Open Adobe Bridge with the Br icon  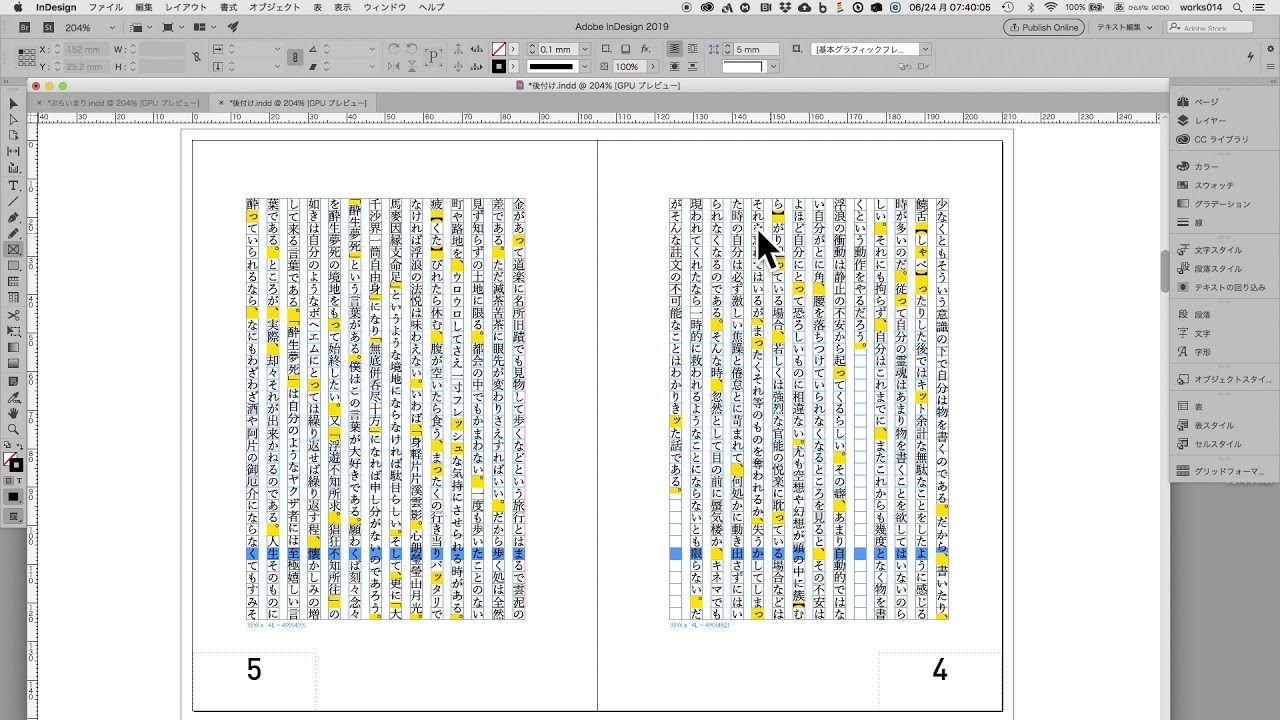(x=25, y=28)
